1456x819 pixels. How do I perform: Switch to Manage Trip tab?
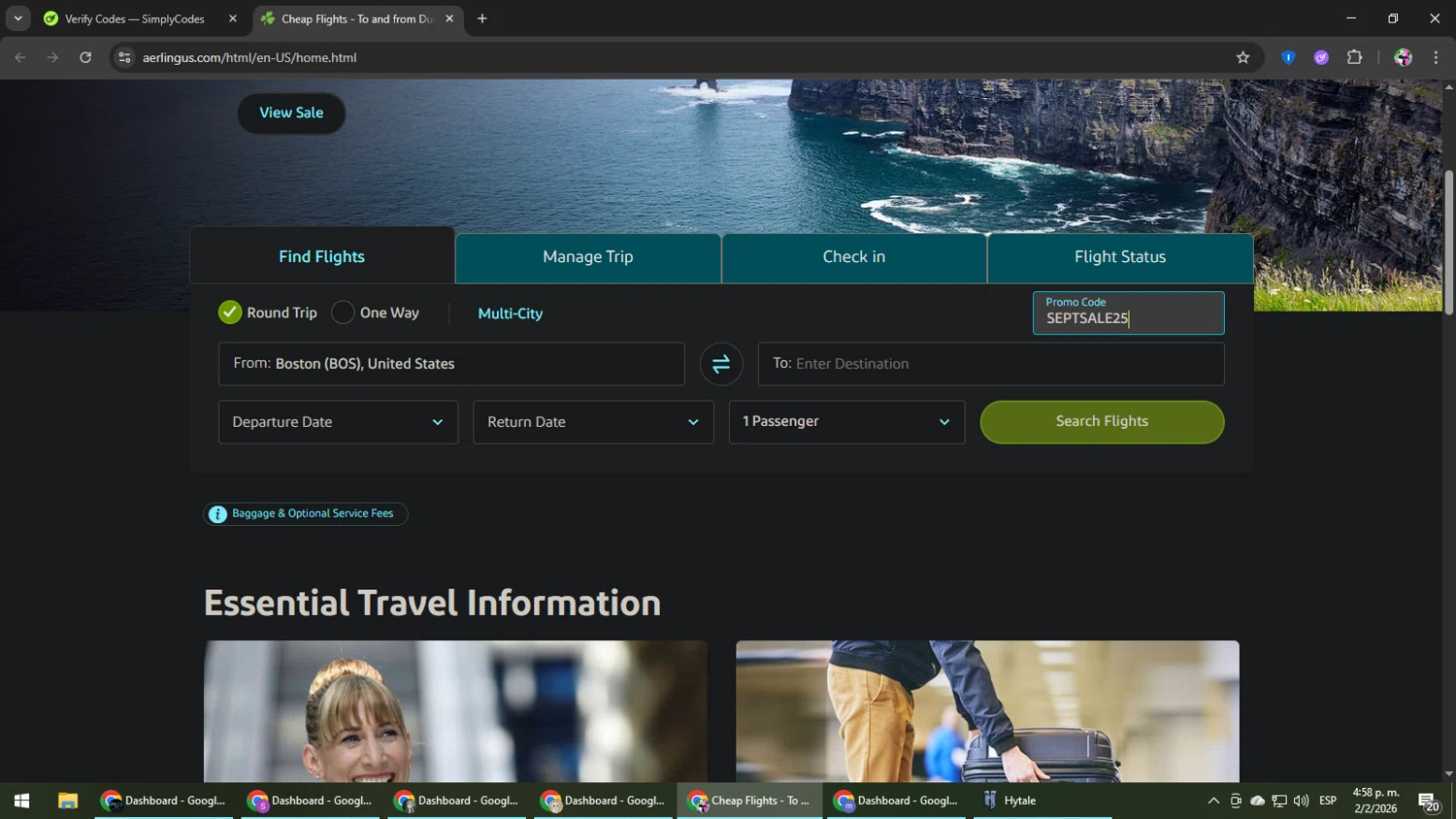pyautogui.click(x=588, y=257)
